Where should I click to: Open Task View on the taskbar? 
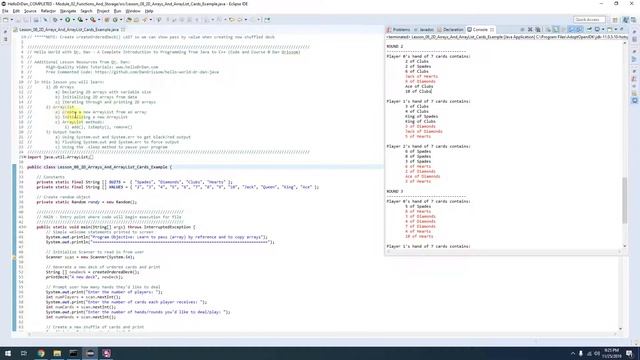(x=24, y=353)
